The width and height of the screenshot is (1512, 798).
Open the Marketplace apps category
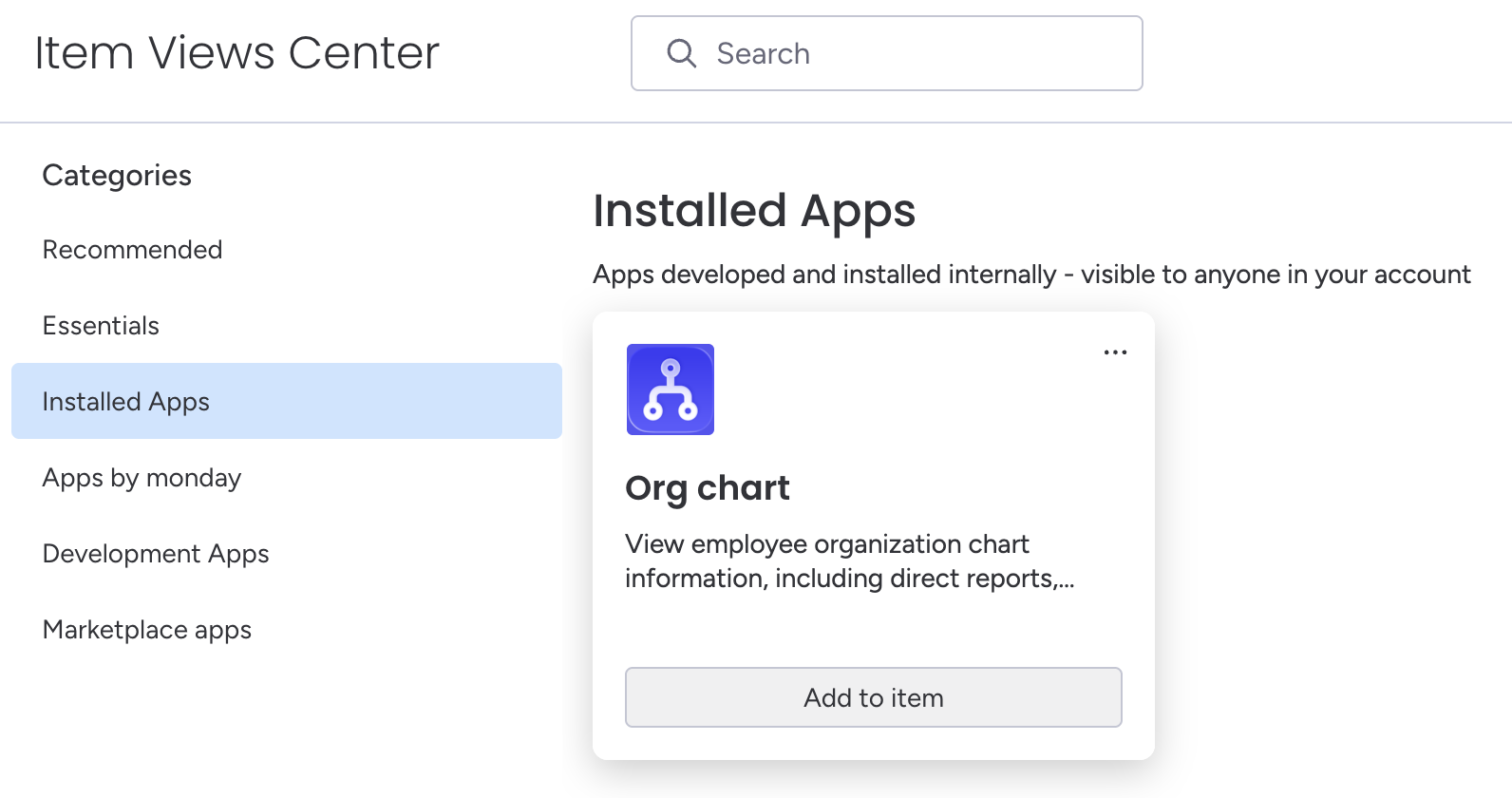(147, 630)
